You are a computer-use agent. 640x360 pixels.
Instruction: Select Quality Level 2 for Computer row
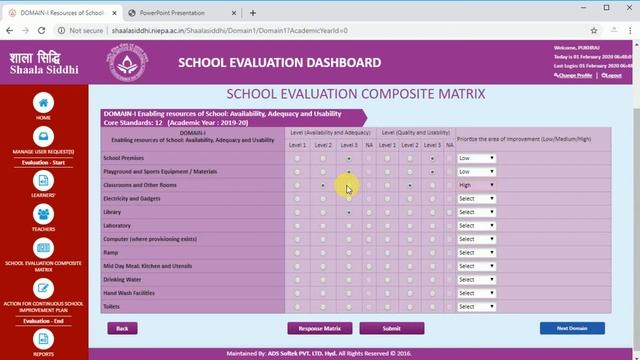(410, 239)
